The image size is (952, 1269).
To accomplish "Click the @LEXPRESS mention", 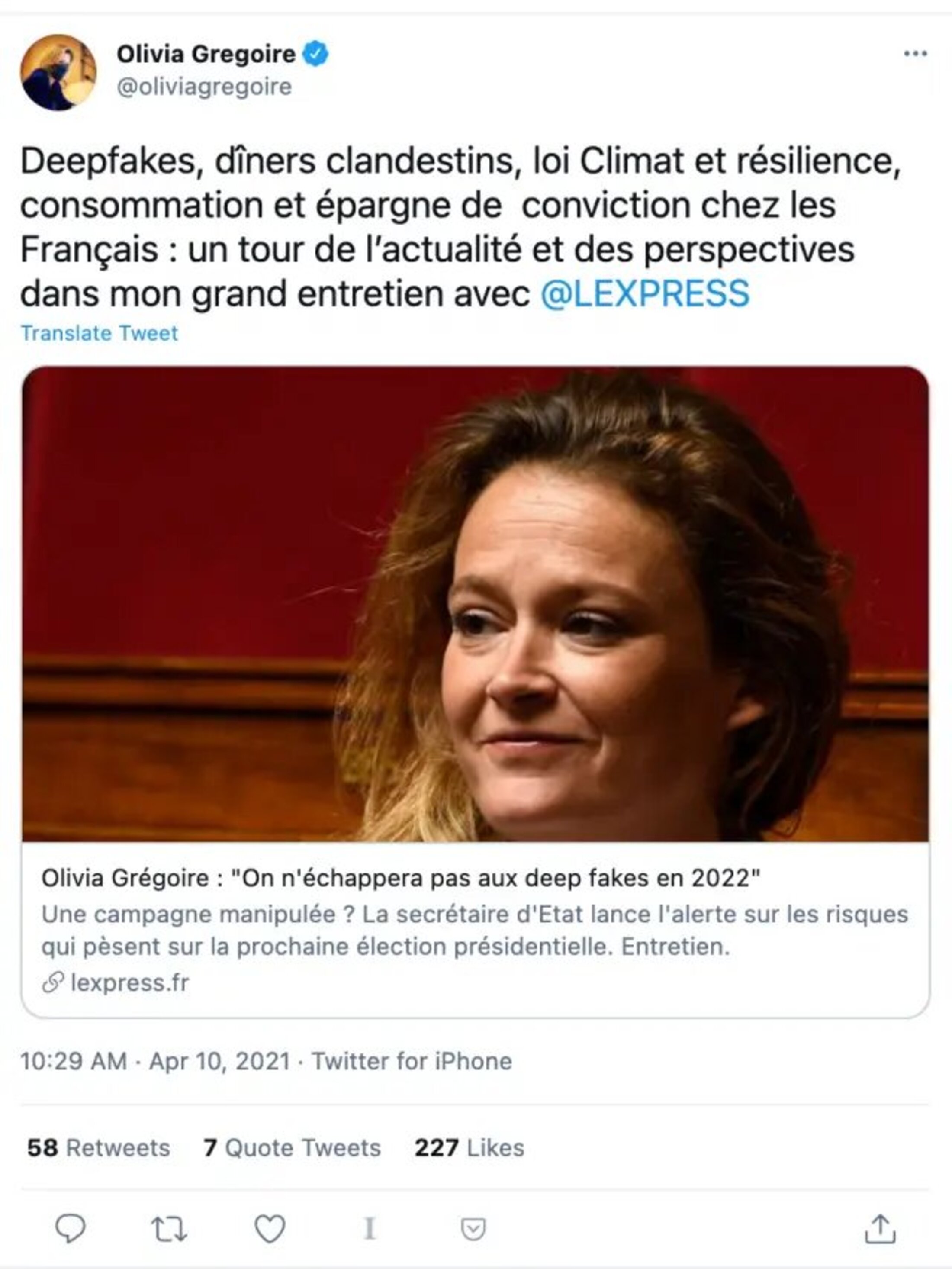I will point(645,294).
